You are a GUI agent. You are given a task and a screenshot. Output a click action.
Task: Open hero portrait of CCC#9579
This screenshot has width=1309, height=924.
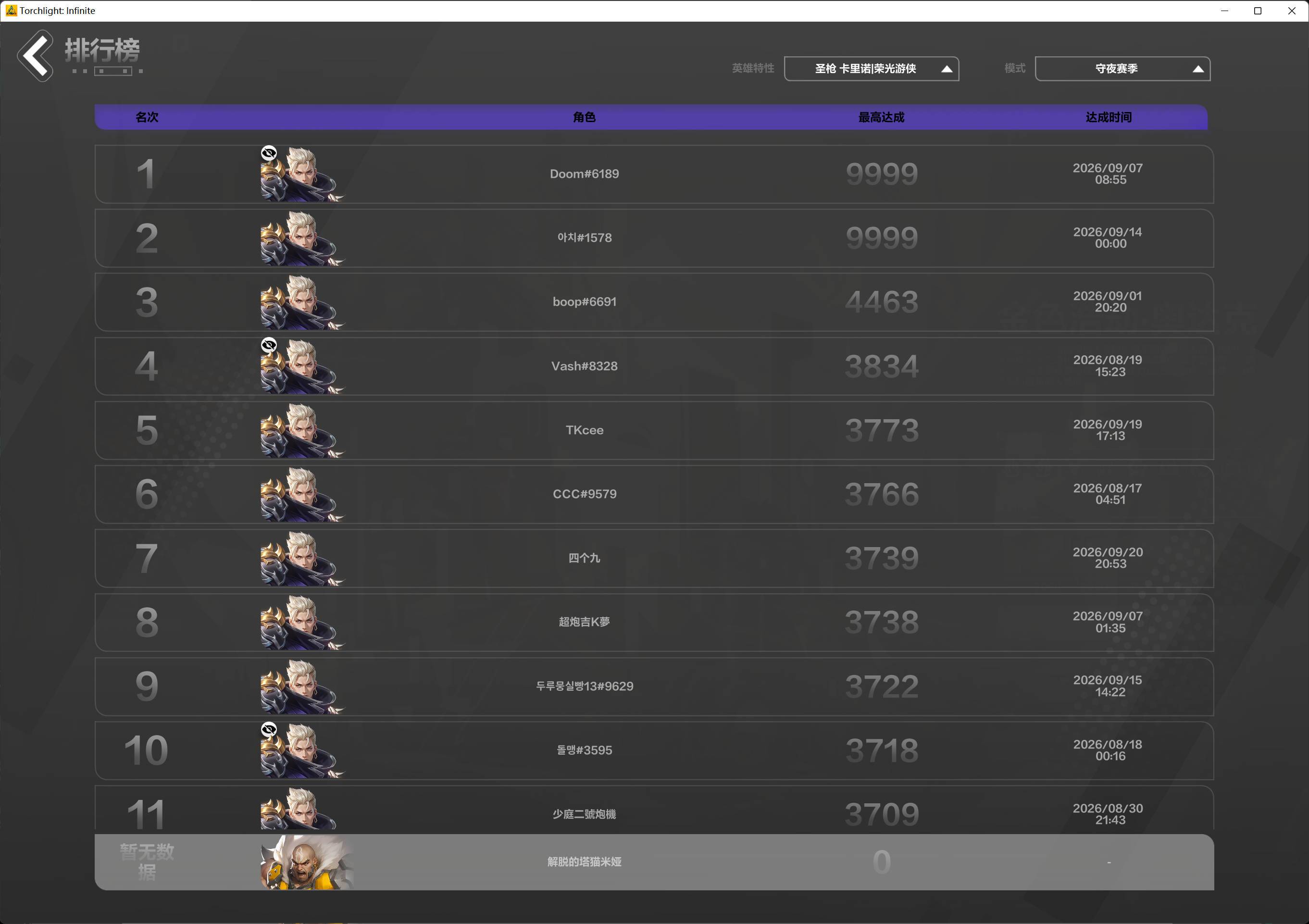303,494
